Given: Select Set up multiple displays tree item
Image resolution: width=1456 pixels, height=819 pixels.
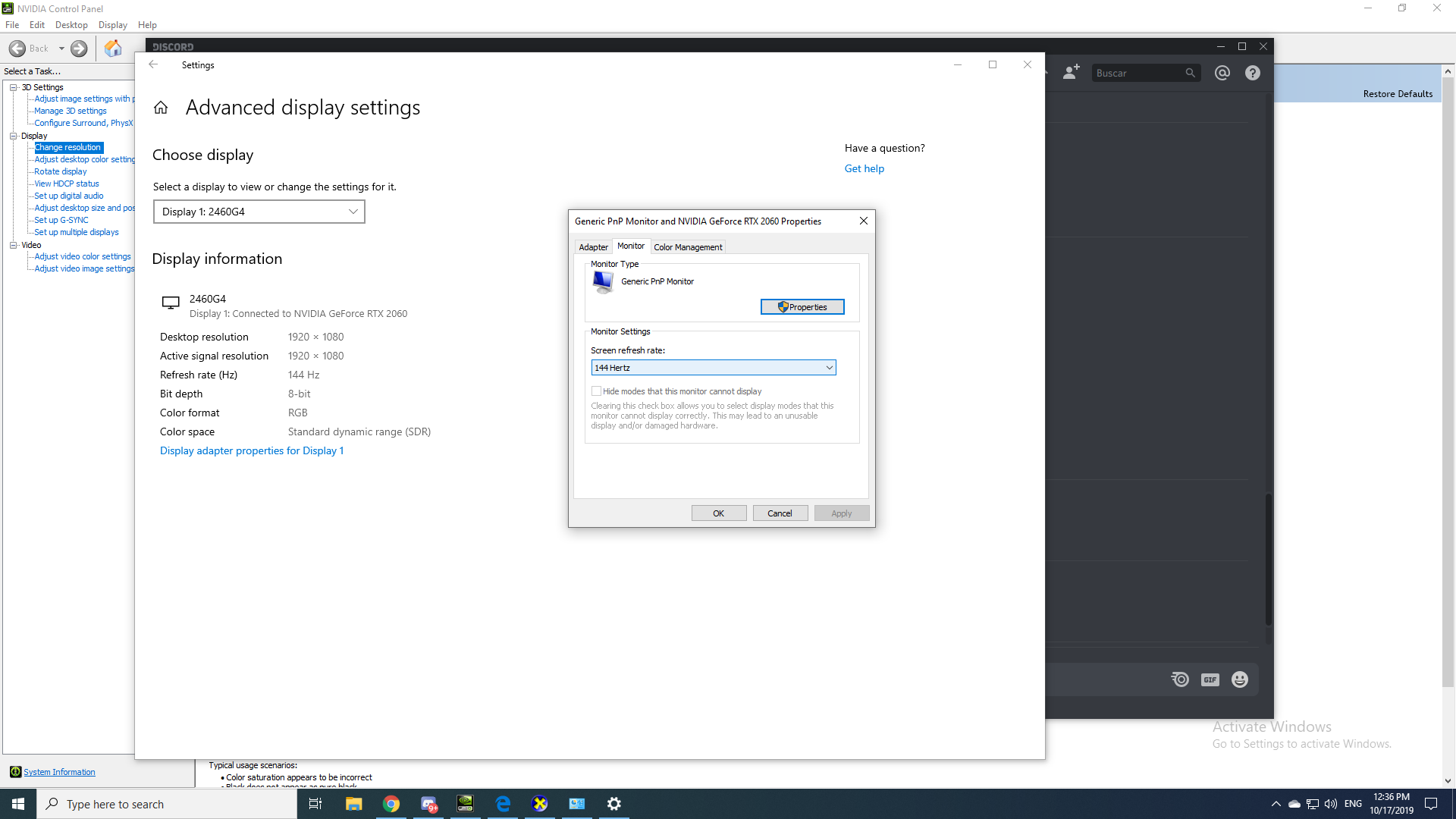Looking at the screenshot, I should (x=76, y=232).
